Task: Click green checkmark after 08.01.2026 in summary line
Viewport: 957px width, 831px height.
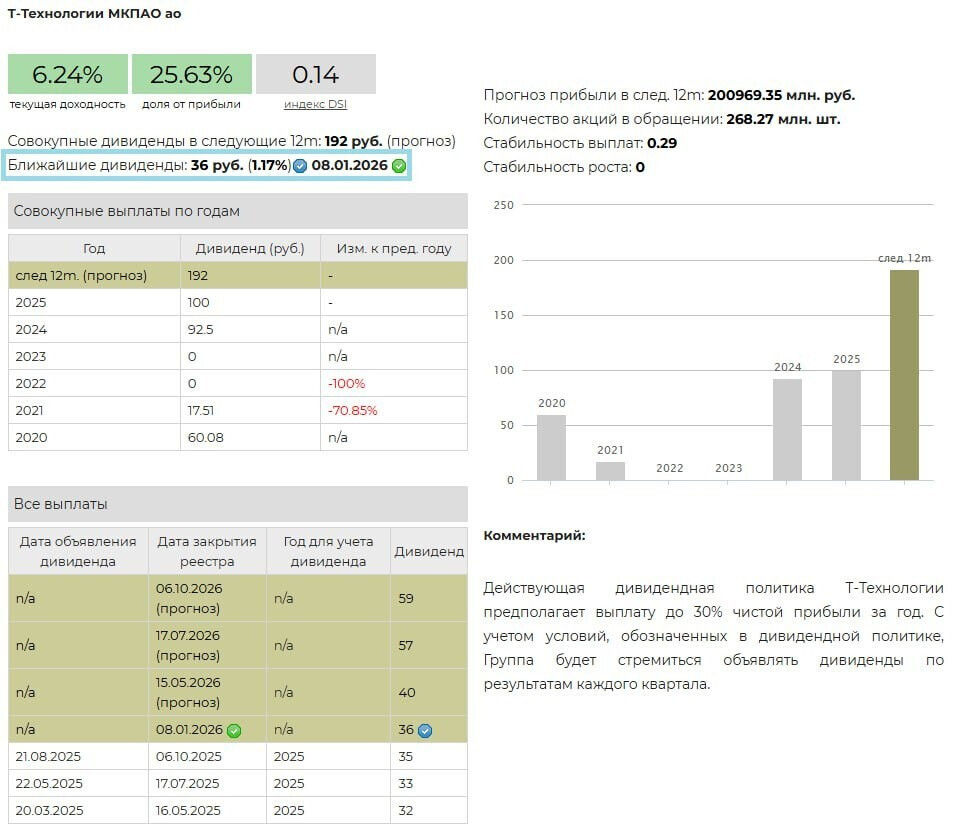Action: click(399, 166)
